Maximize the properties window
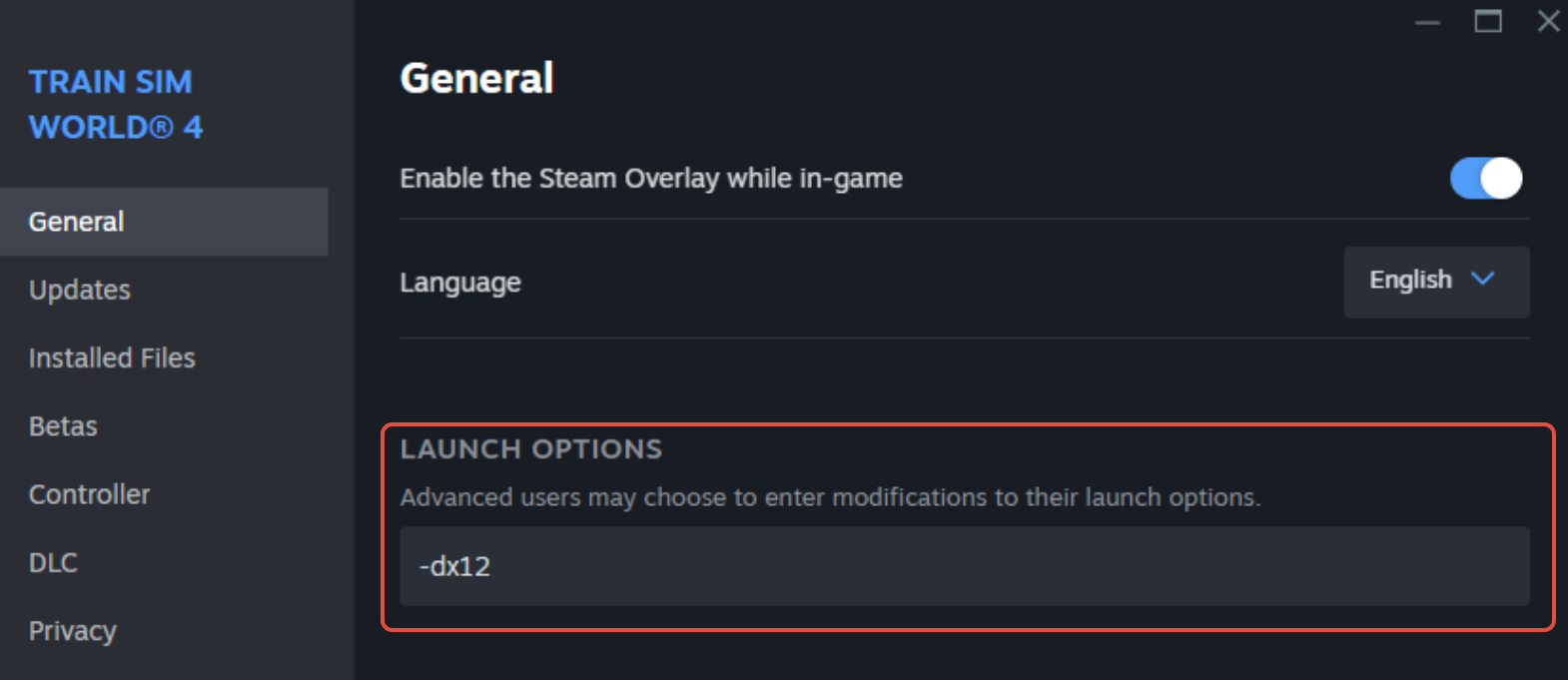The width and height of the screenshot is (1568, 680). click(x=1488, y=21)
